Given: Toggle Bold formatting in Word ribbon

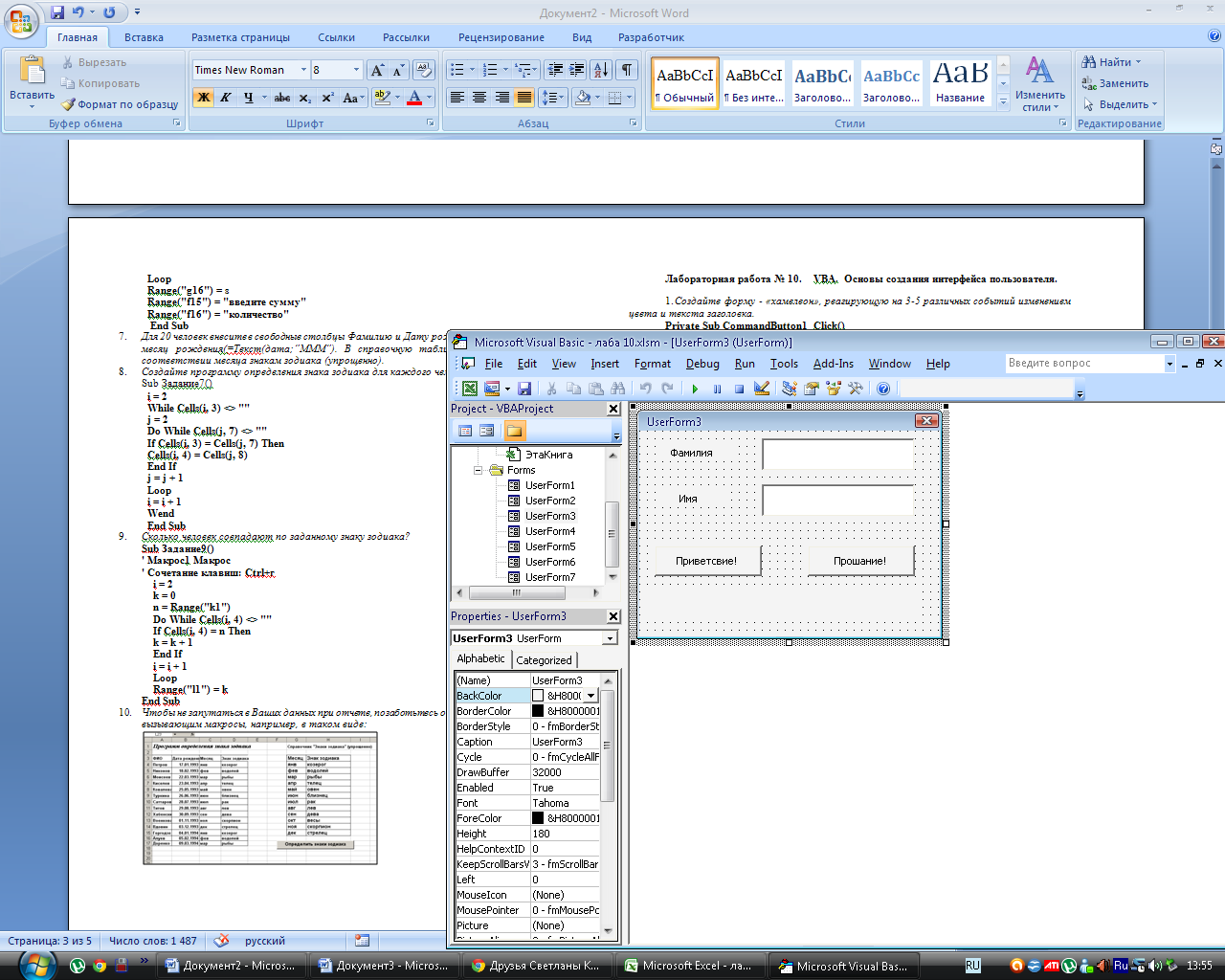Looking at the screenshot, I should (203, 98).
